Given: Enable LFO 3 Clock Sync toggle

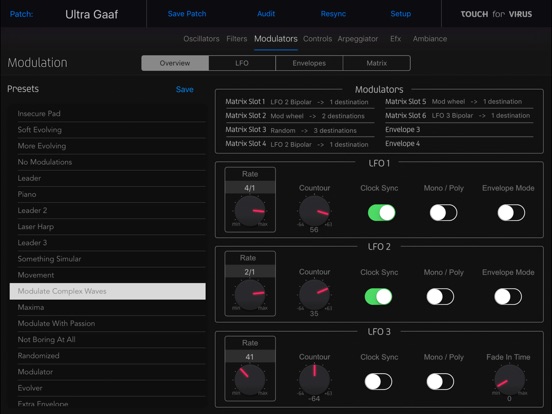Looking at the screenshot, I should point(378,382).
